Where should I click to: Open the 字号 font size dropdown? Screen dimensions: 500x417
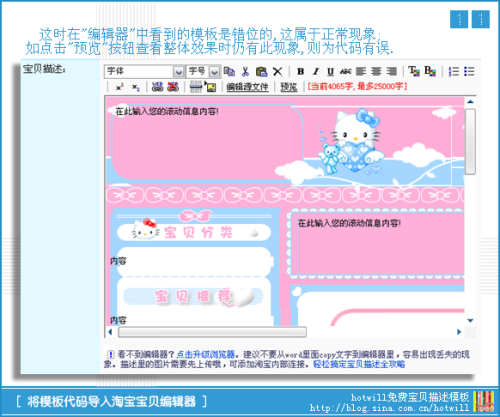coord(214,72)
